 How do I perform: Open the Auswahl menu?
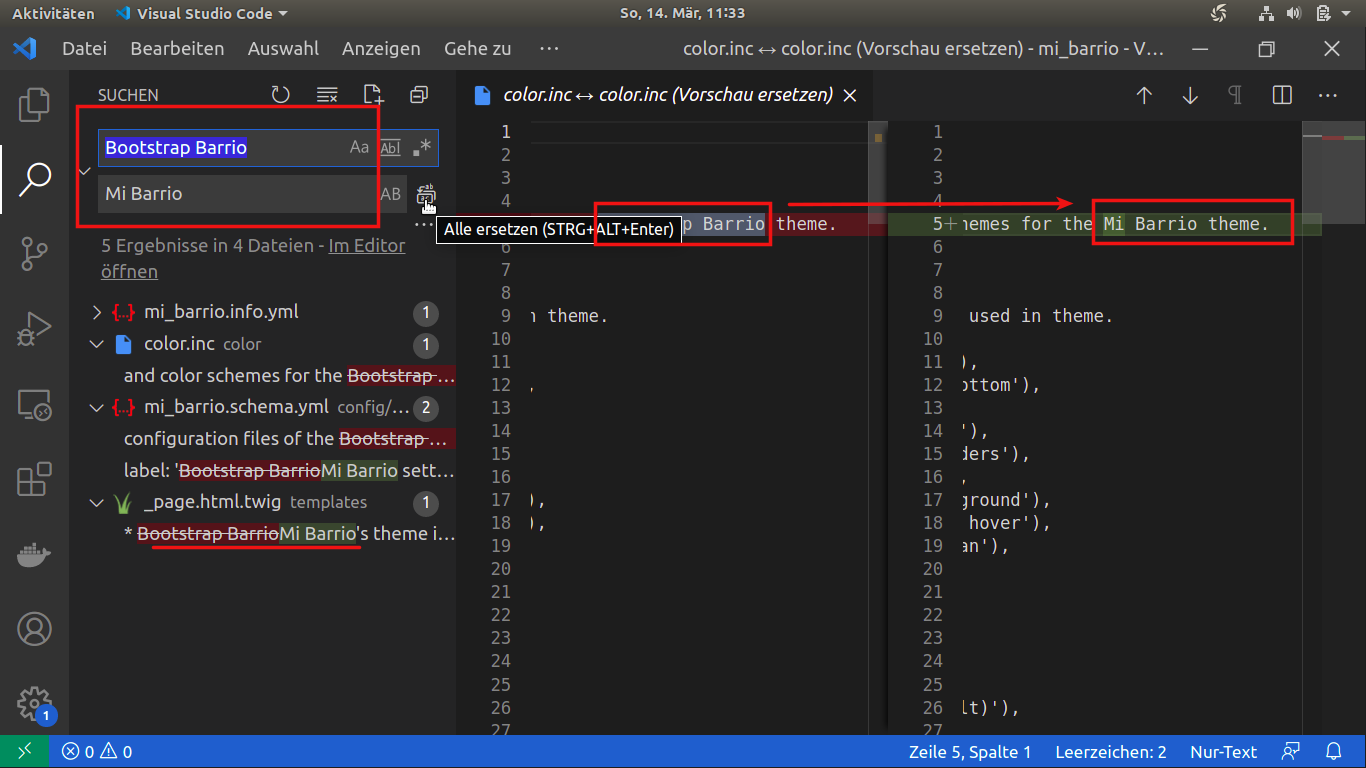pyautogui.click(x=283, y=48)
